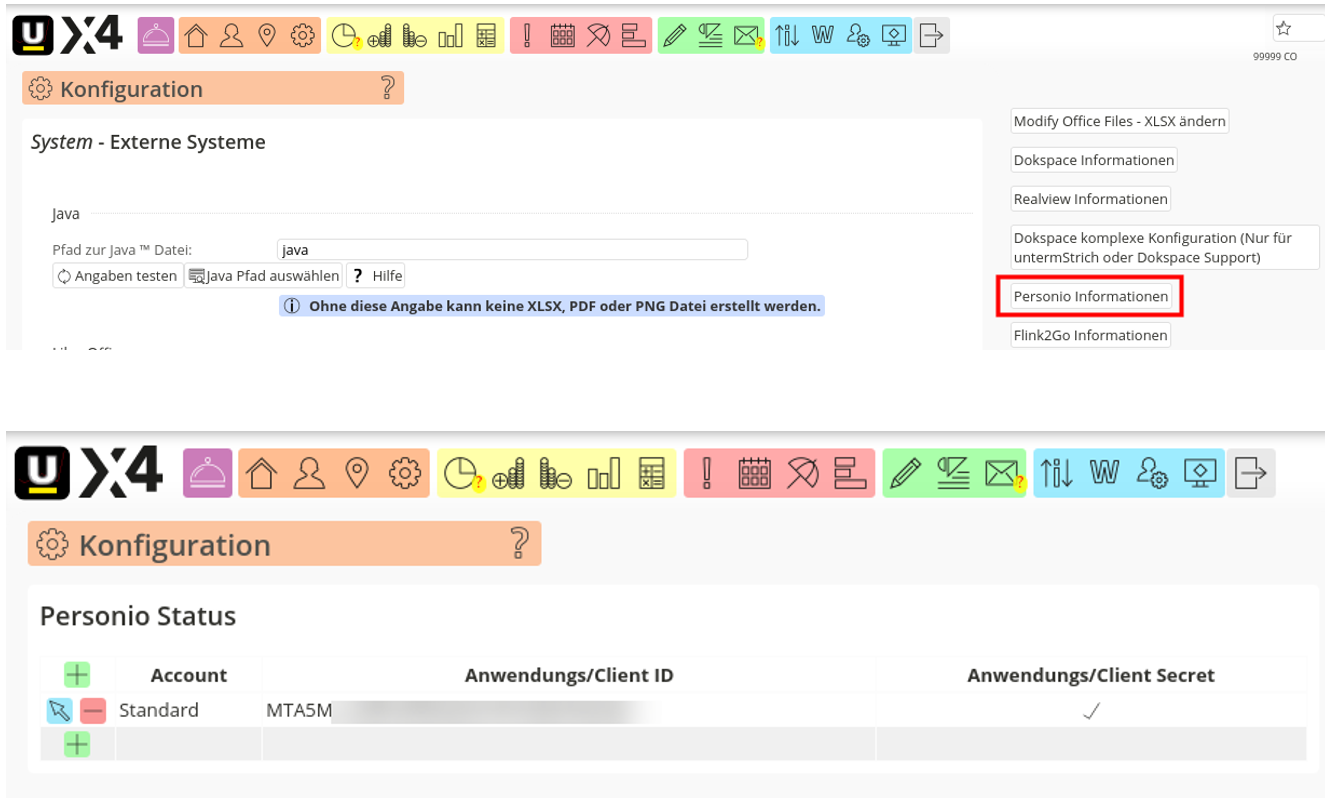
Task: Click the star favorite icon
Action: pyautogui.click(x=1284, y=29)
